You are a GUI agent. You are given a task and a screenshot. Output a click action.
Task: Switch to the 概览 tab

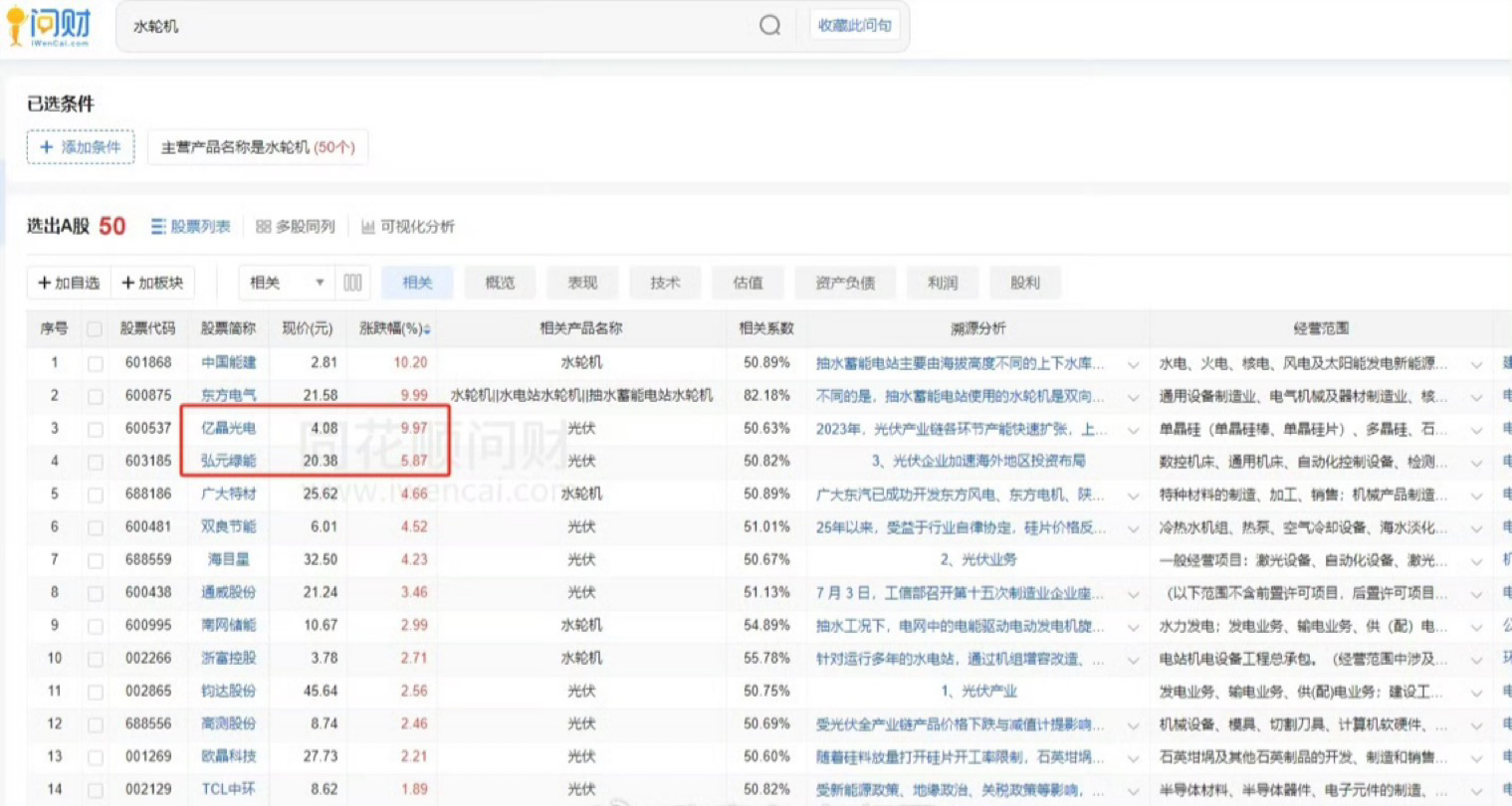500,283
